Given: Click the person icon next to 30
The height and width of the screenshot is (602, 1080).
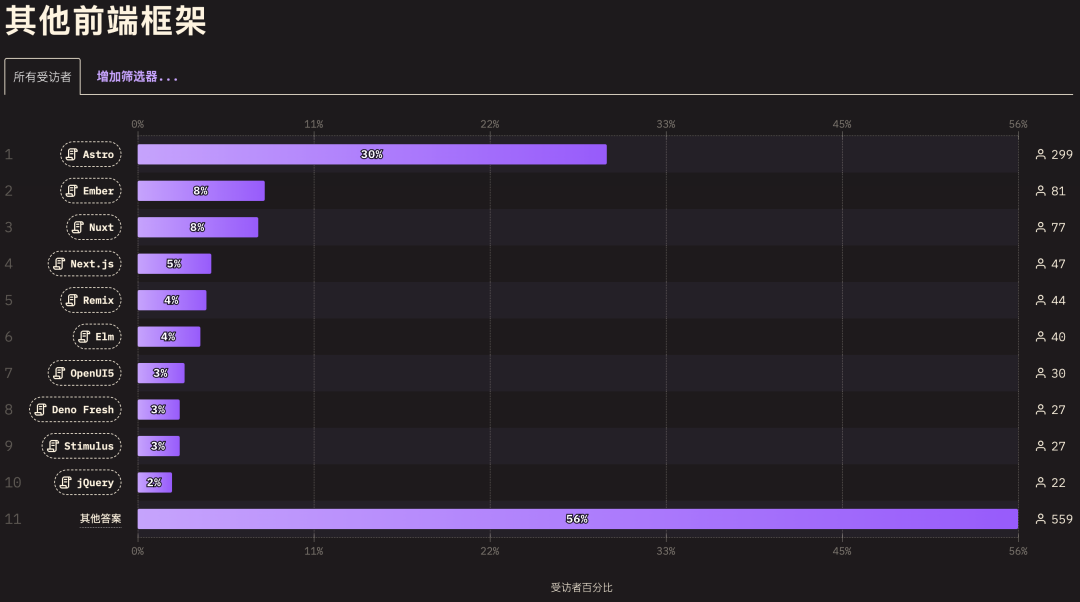Looking at the screenshot, I should pyautogui.click(x=1041, y=373).
